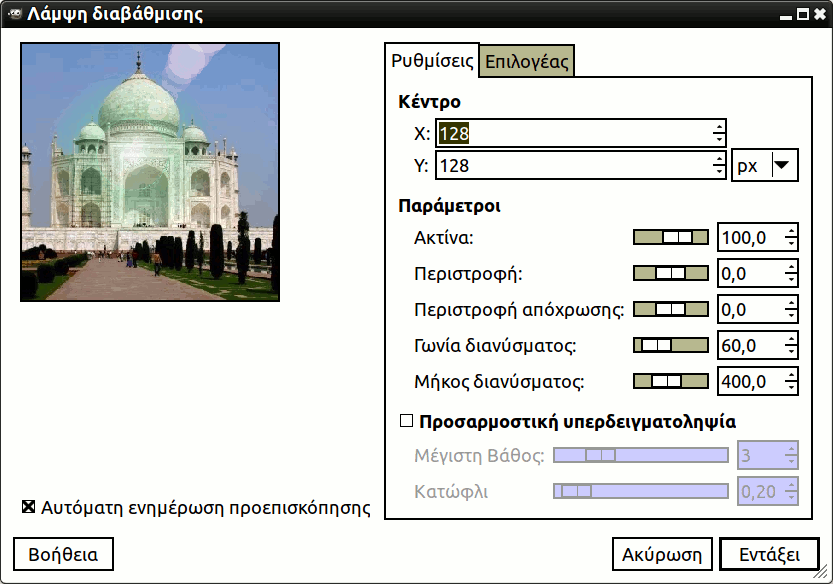Decrease the Περιστροφή value with down arrow
The width and height of the screenshot is (833, 584).
(791, 279)
